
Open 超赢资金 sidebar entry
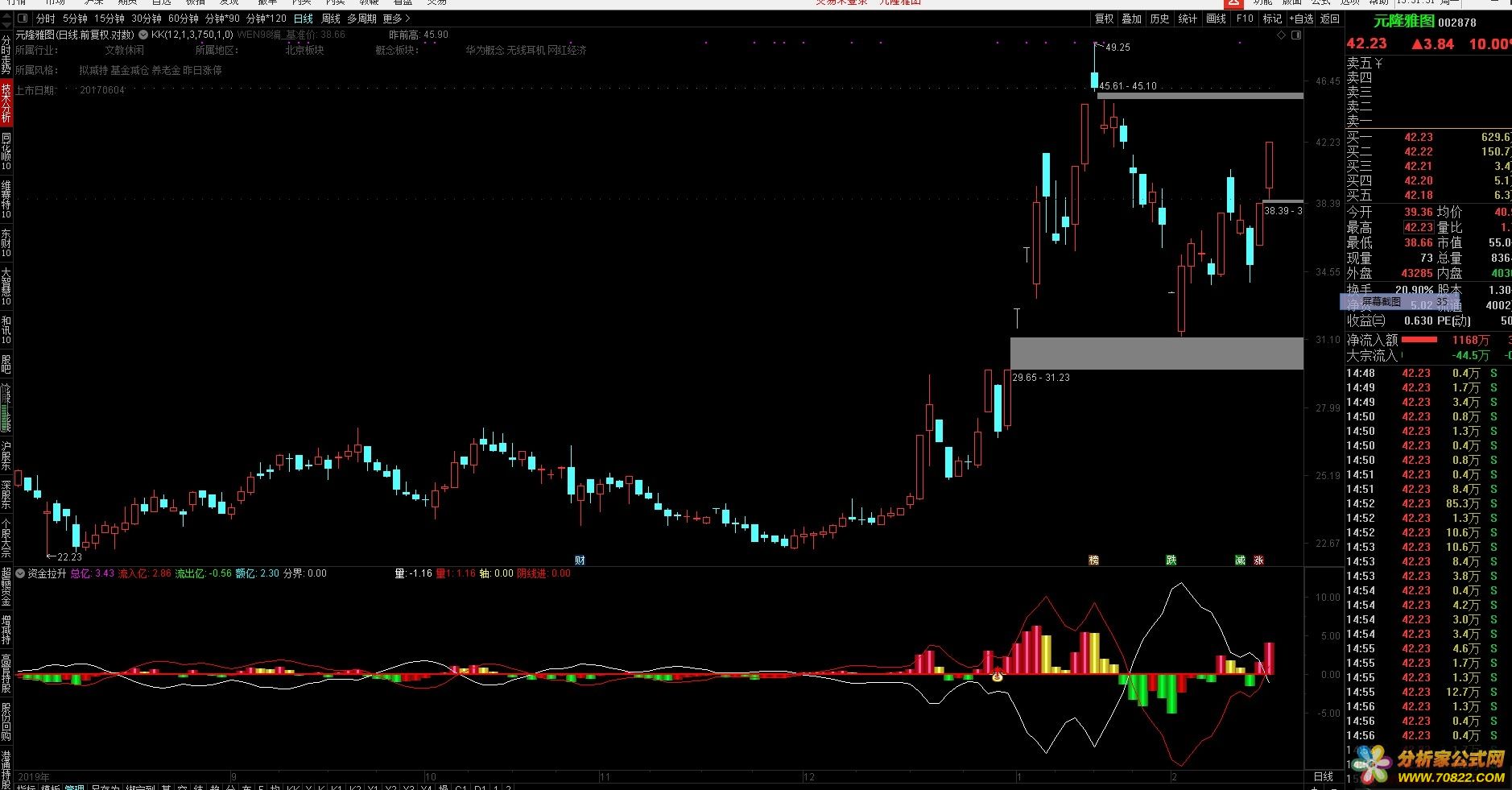coord(6,587)
